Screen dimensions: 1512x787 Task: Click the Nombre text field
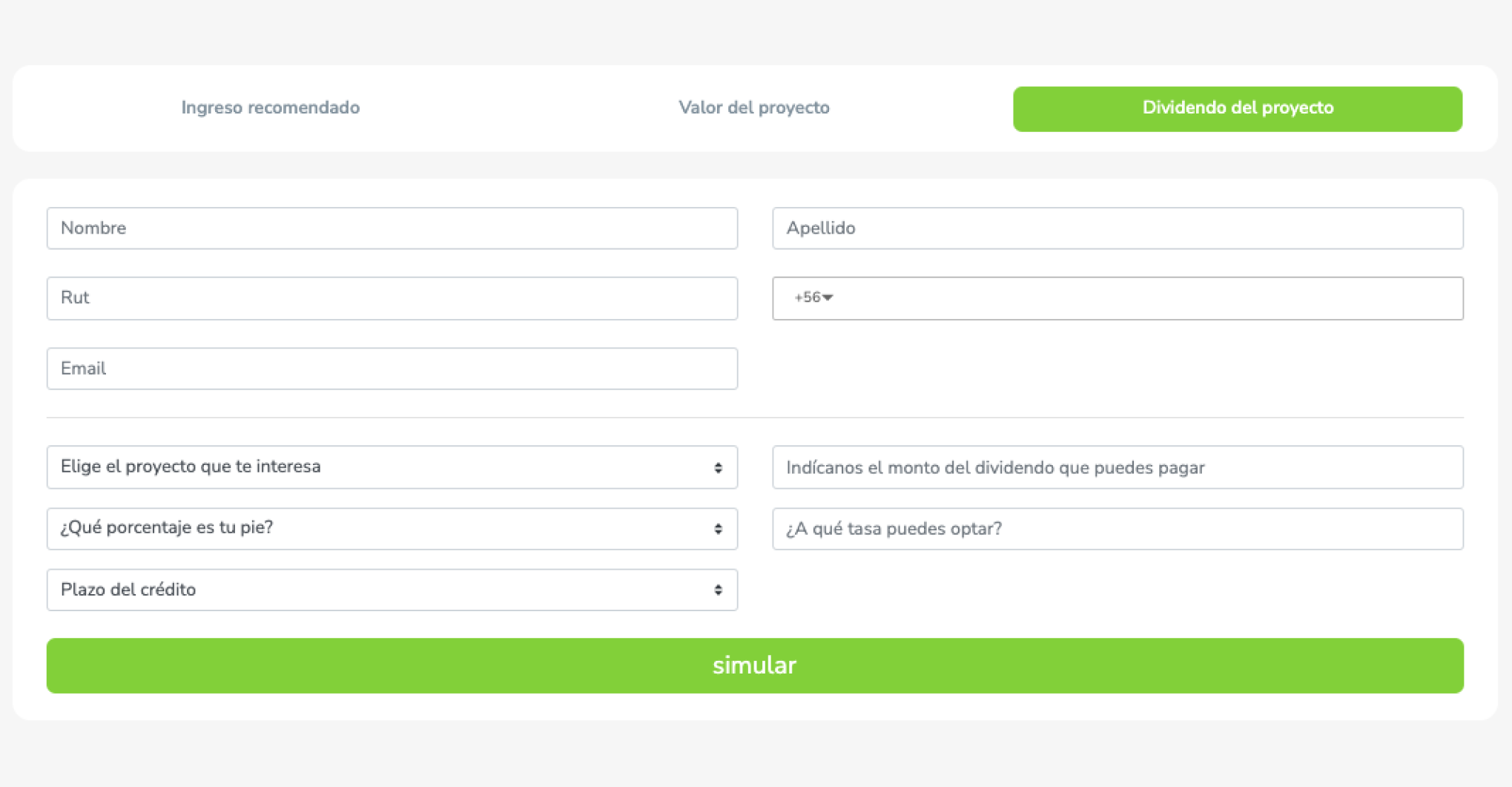point(392,228)
